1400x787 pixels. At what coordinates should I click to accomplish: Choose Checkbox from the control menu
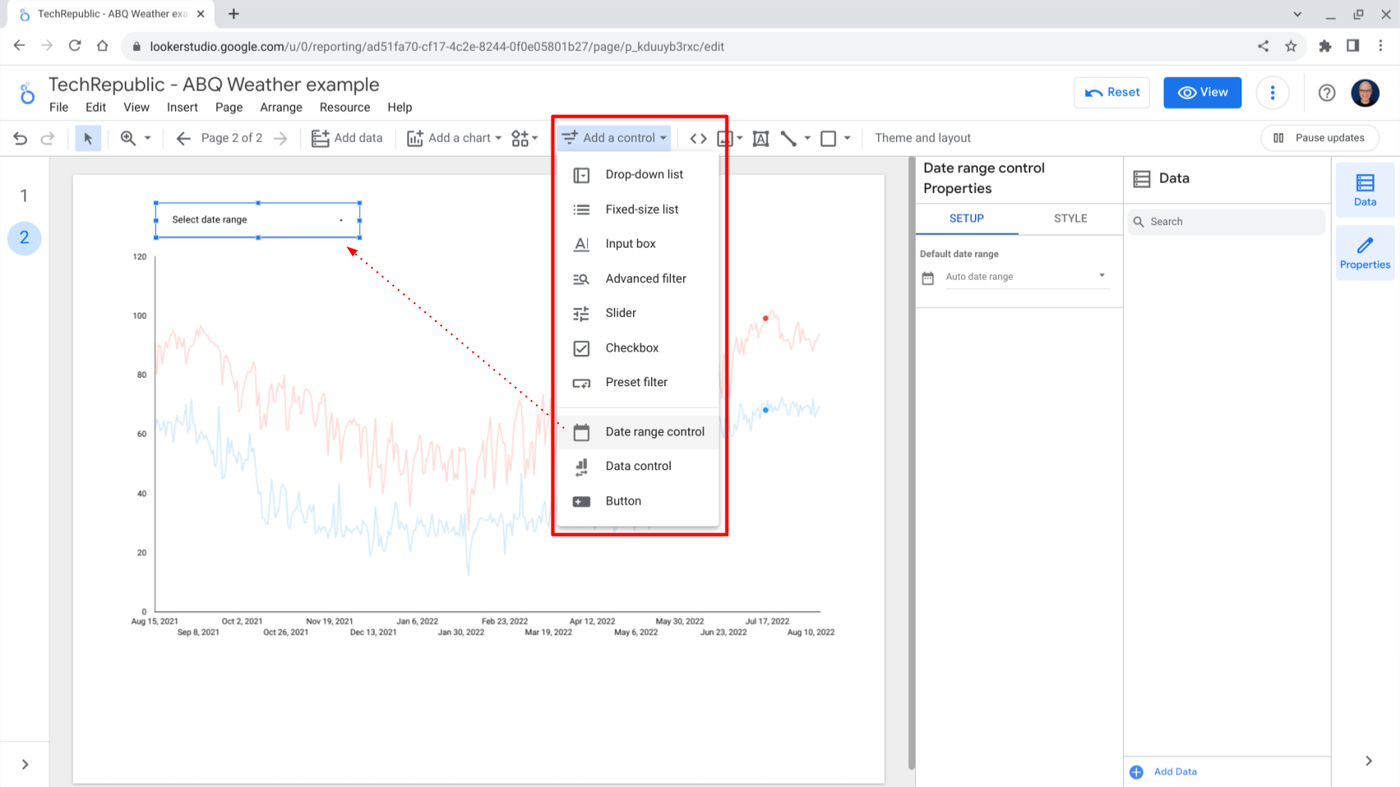(632, 348)
